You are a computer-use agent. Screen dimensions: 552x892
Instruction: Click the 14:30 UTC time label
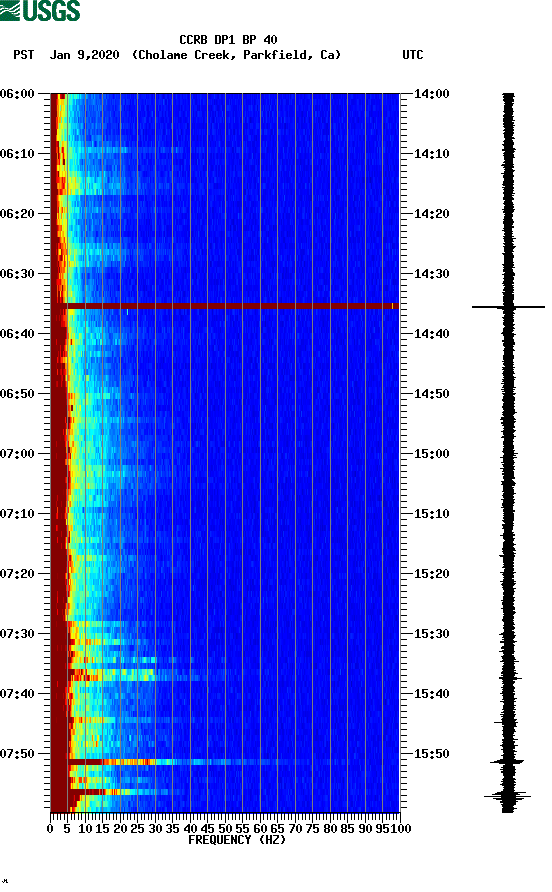pyautogui.click(x=432, y=274)
